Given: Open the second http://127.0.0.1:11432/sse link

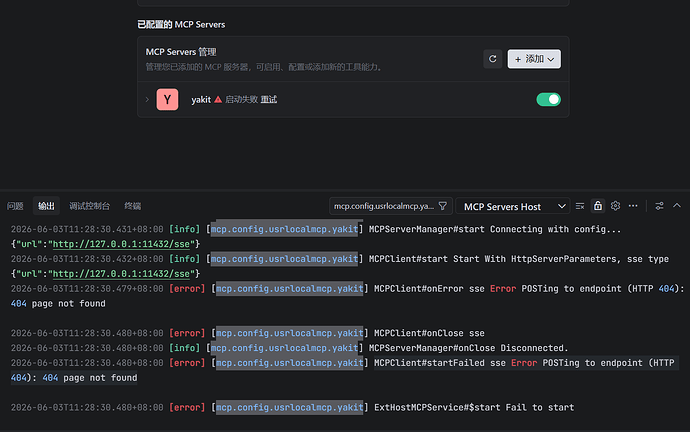Looking at the screenshot, I should click(121, 274).
